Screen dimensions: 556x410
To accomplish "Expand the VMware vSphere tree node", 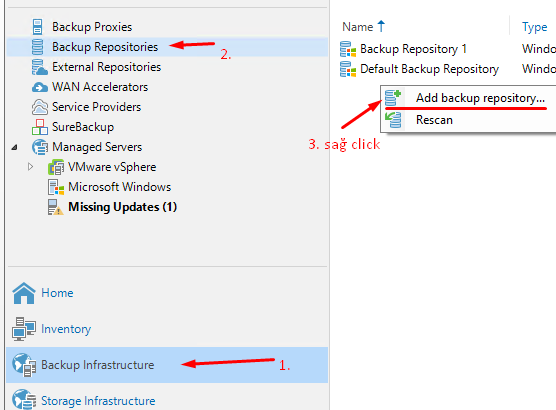I will 30,167.
